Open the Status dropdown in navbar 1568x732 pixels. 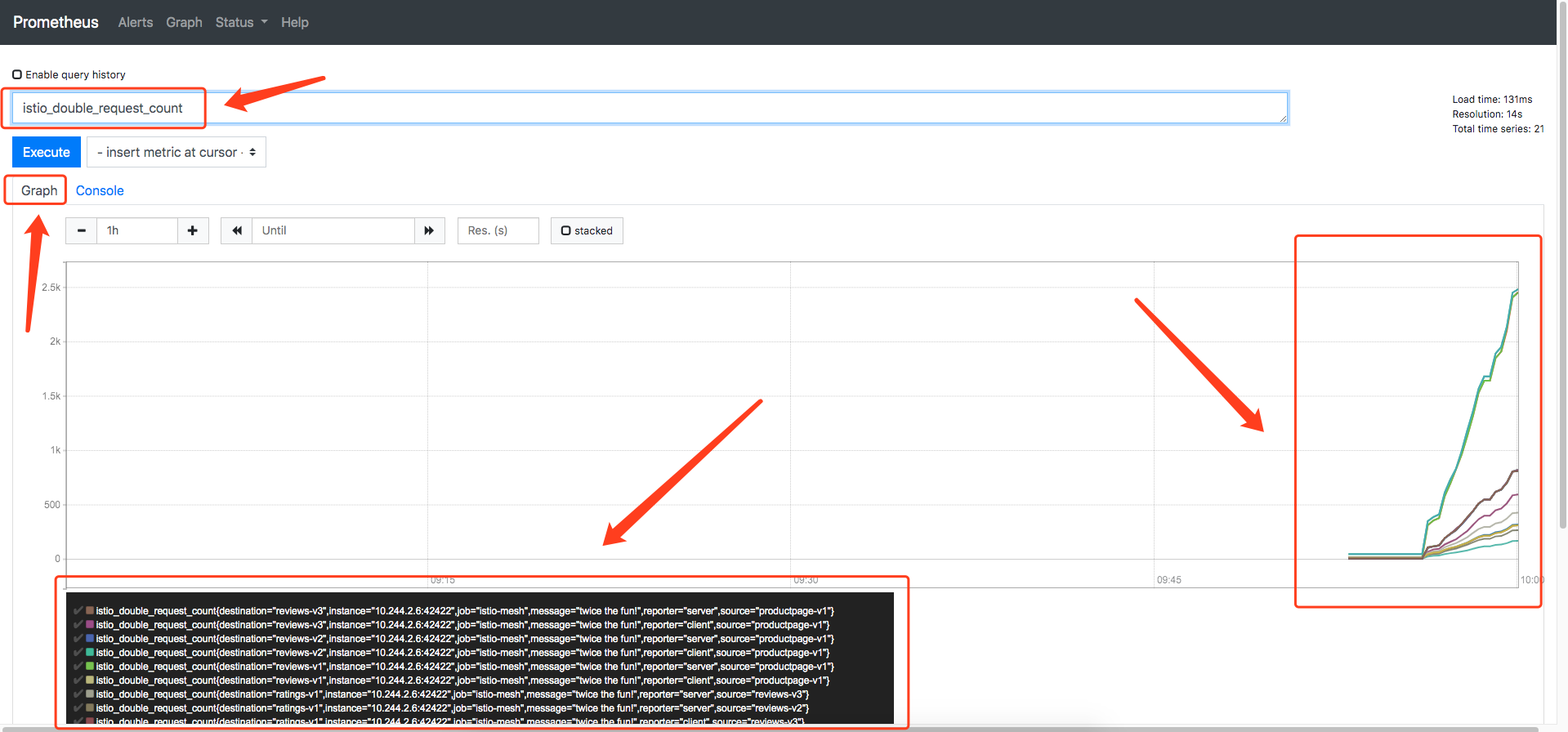point(241,22)
